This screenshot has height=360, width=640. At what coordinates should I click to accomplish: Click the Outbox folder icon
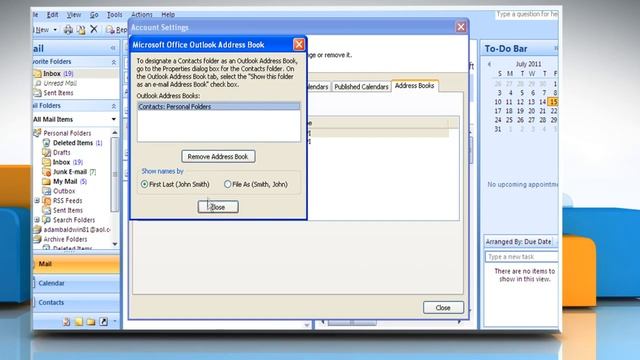[x=47, y=191]
